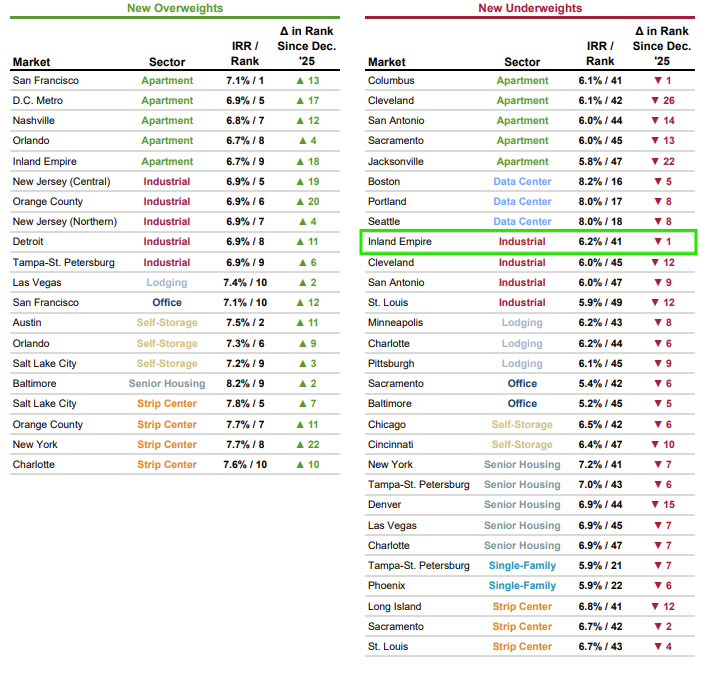Select the 'Cincinnati' market cell
The width and height of the screenshot is (728, 674).
click(390, 444)
